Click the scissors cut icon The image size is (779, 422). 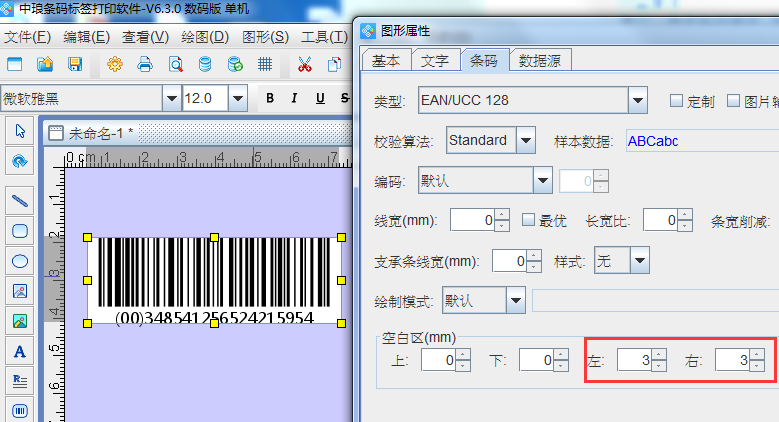coord(305,65)
